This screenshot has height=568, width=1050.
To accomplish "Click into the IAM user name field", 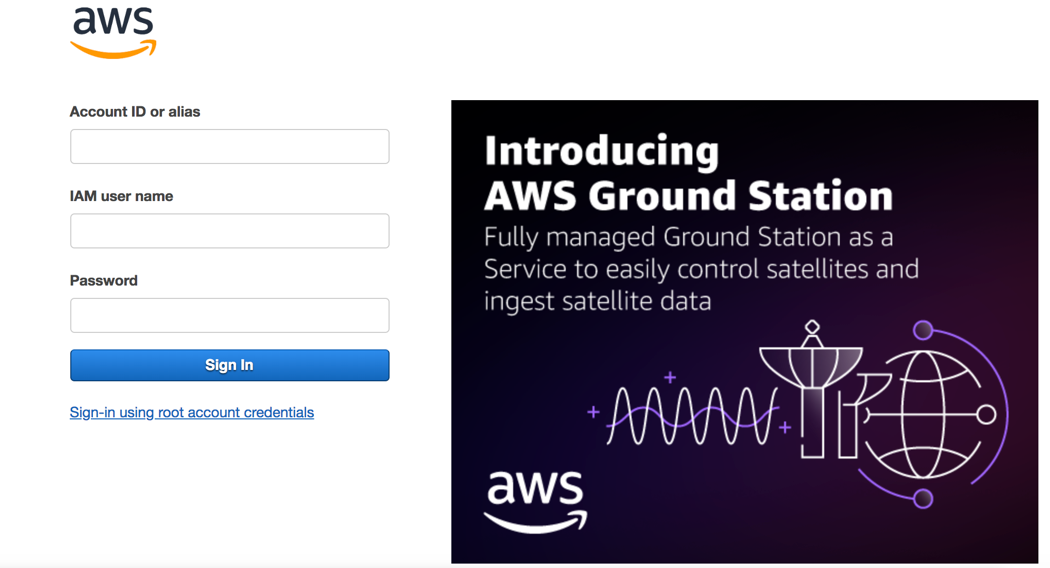I will (229, 231).
